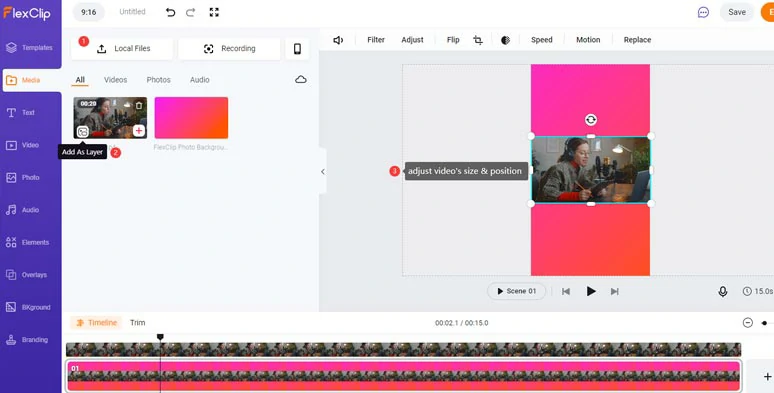774x393 pixels.
Task: Click the 00:02.1 / 00:15.0 time readout
Action: pos(462,323)
